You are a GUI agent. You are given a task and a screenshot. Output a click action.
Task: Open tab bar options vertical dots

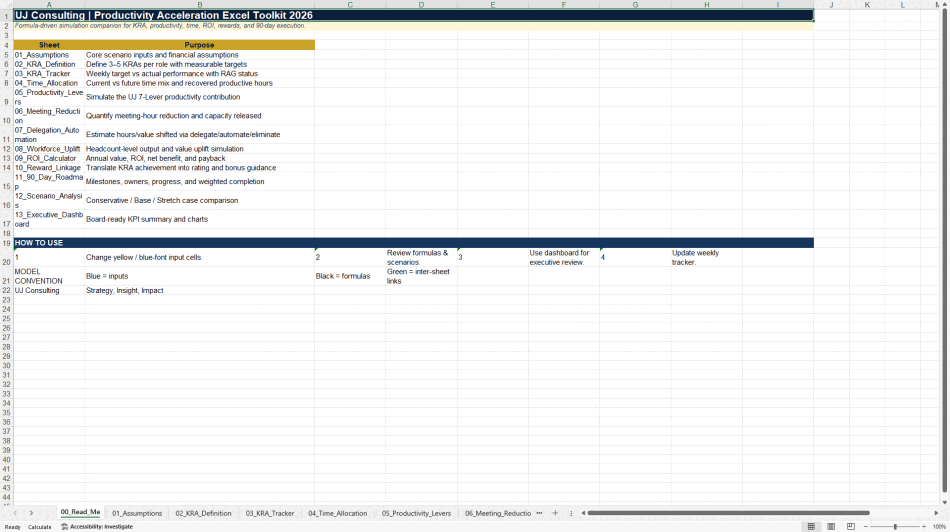[x=571, y=513]
